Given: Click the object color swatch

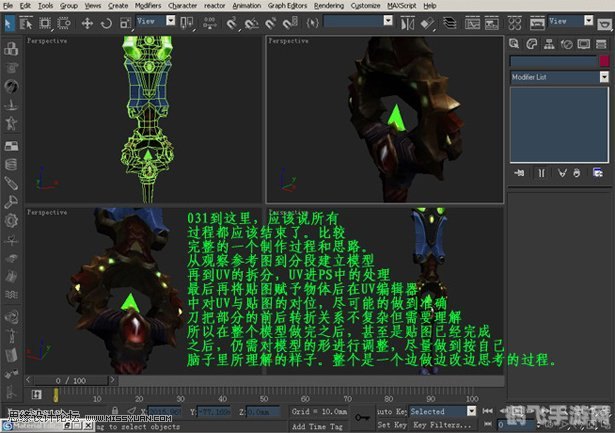Looking at the screenshot, I should pos(604,60).
